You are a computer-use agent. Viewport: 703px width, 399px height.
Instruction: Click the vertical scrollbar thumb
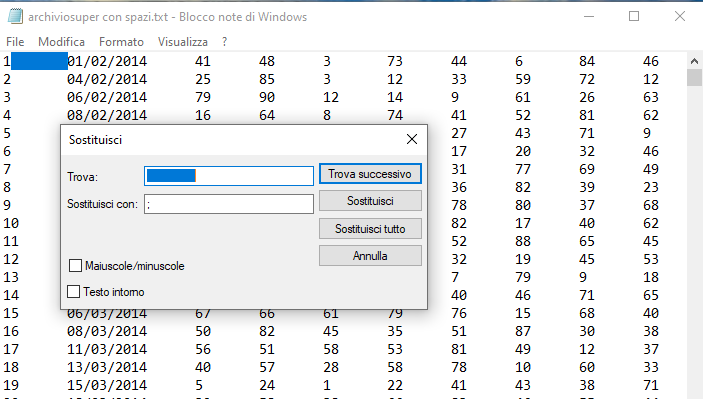pyautogui.click(x=694, y=77)
